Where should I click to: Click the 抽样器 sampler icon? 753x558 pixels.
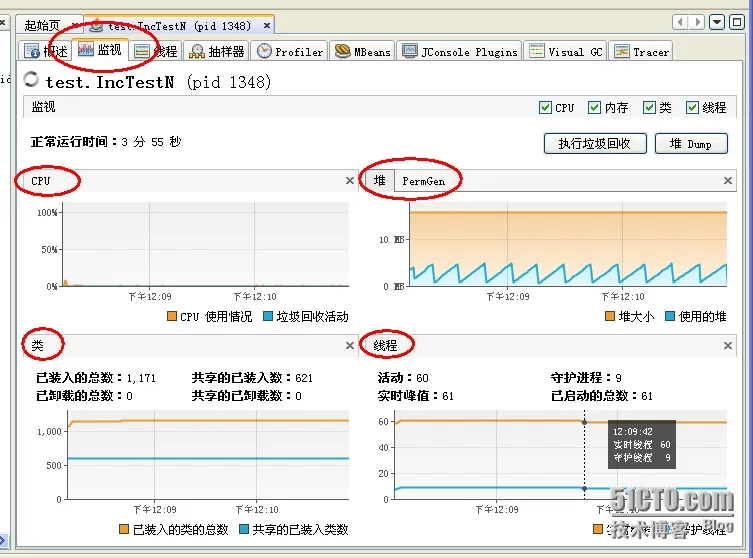(196, 51)
